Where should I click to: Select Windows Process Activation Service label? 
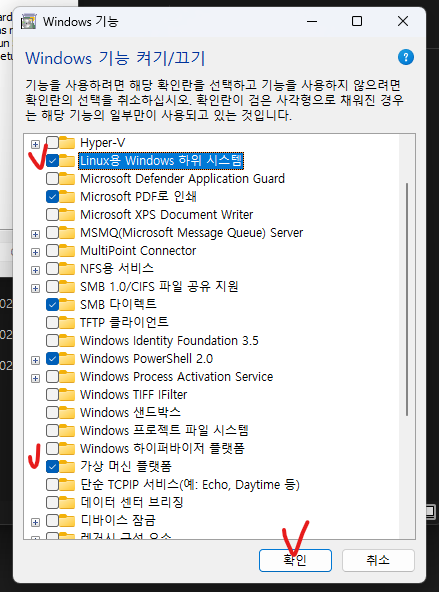[176, 377]
